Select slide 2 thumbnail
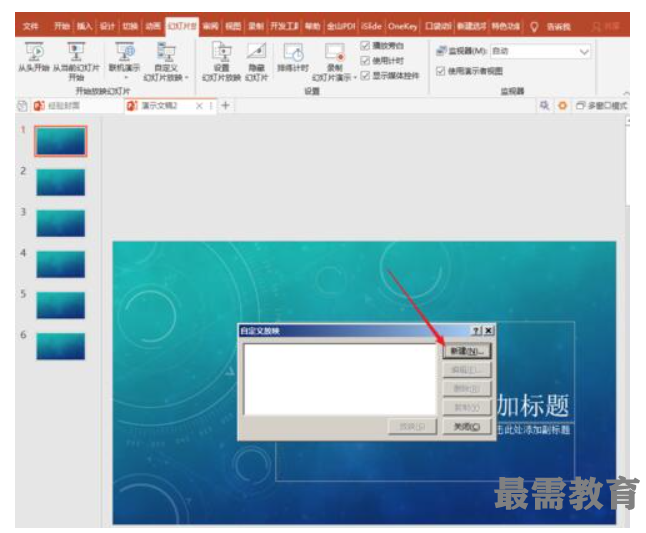Image resolution: width=646 pixels, height=533 pixels. coord(61,182)
